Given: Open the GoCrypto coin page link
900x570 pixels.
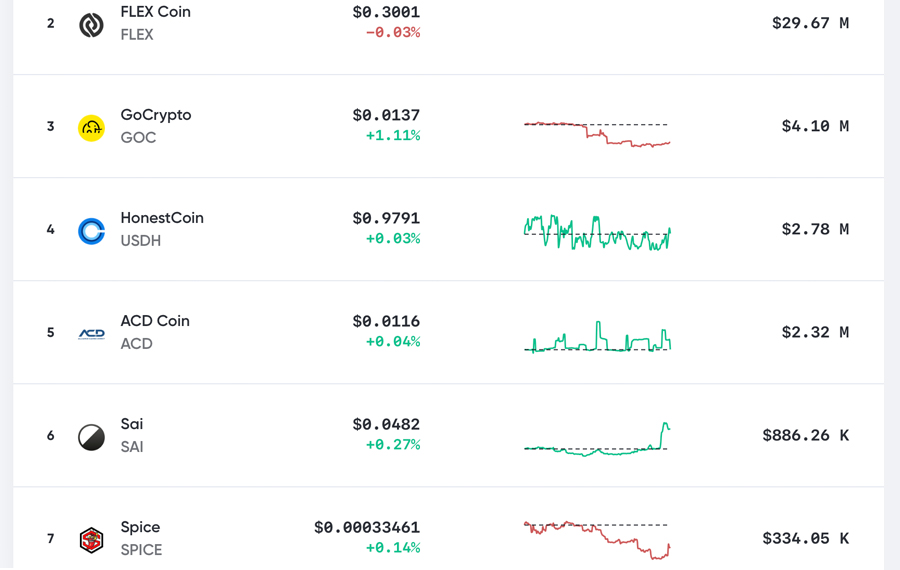Looking at the screenshot, I should coord(155,115).
